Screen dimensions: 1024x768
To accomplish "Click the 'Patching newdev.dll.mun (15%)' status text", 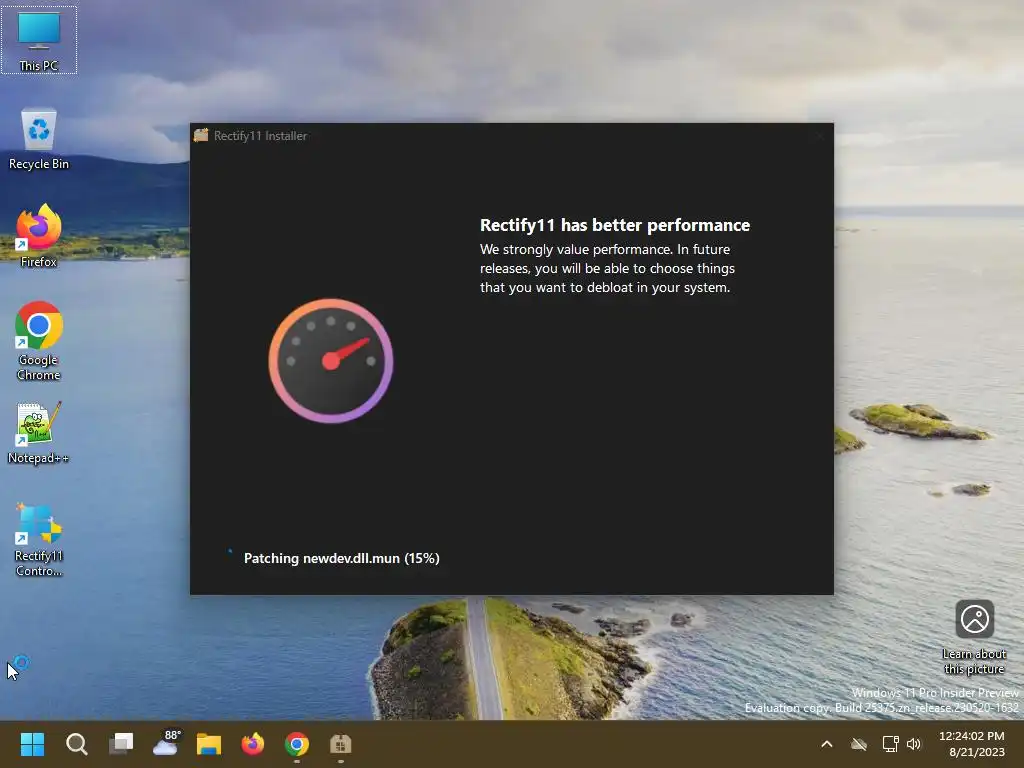I will (342, 558).
